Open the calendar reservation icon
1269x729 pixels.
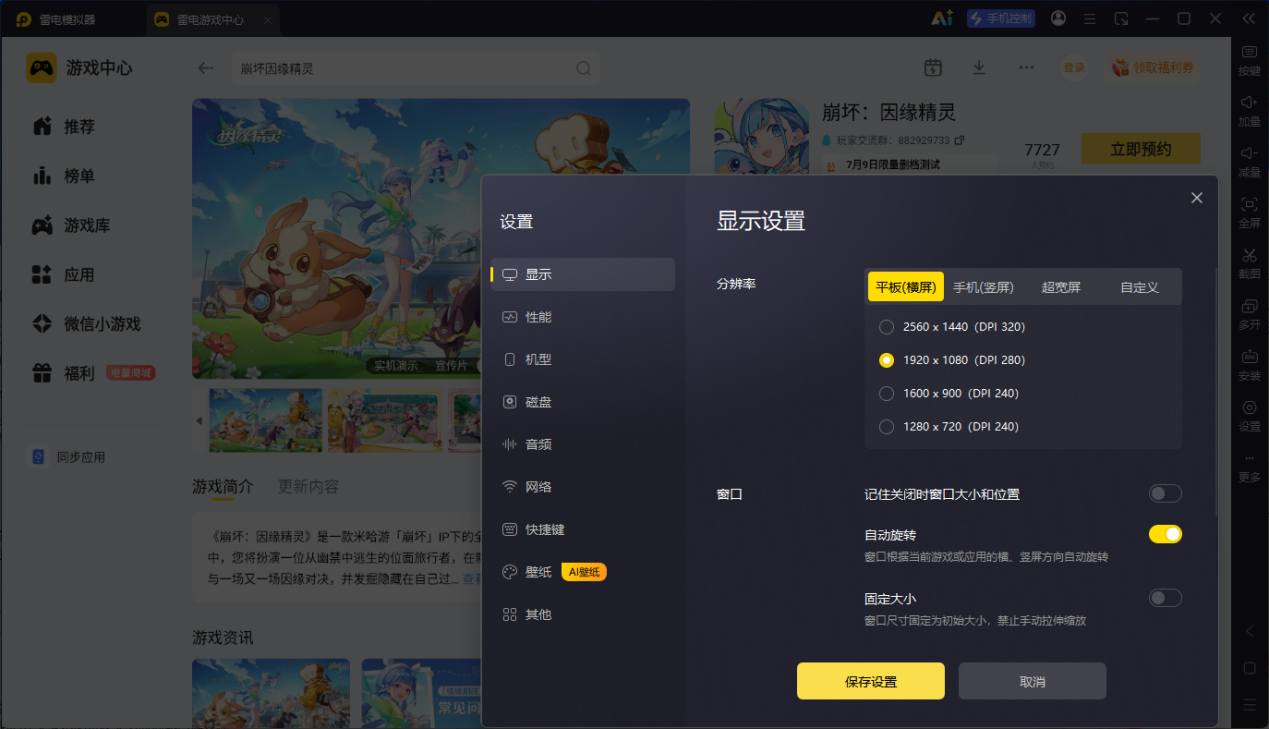933,67
